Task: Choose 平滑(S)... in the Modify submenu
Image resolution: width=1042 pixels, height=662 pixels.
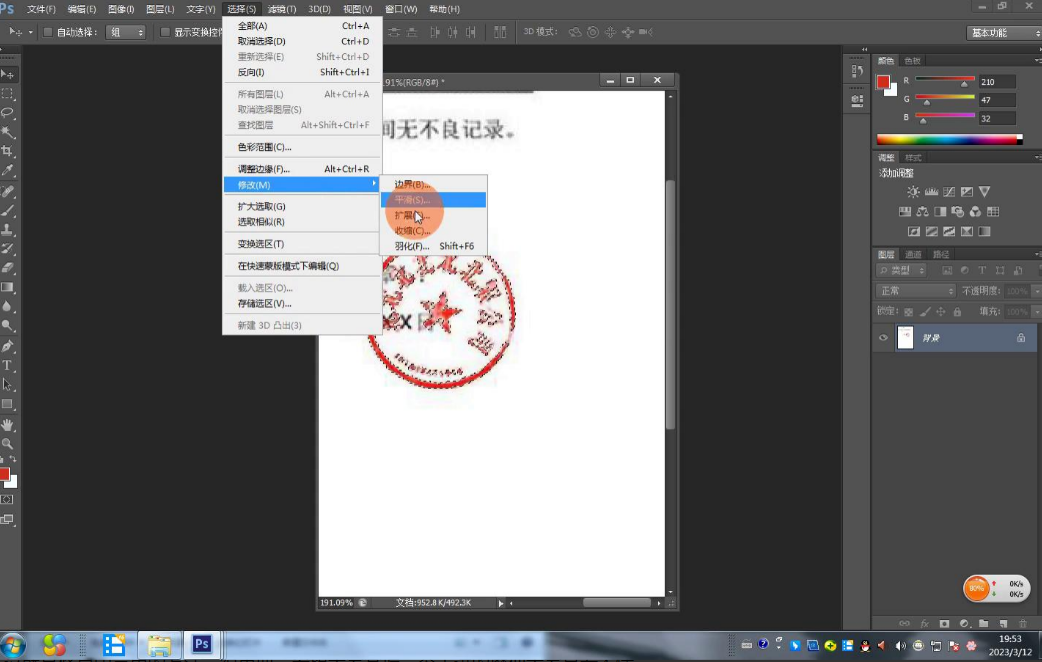Action: [x=433, y=199]
